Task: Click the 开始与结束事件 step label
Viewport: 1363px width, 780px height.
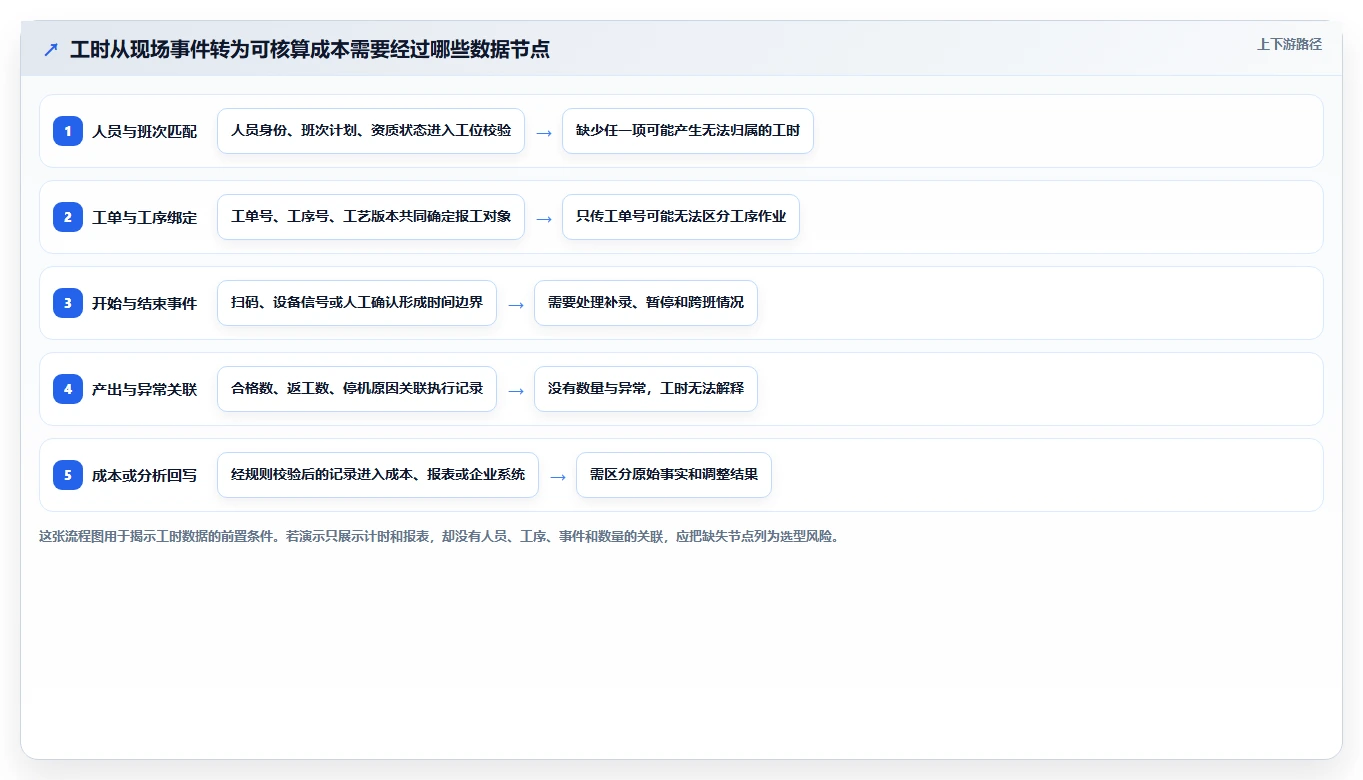Action: (x=145, y=303)
